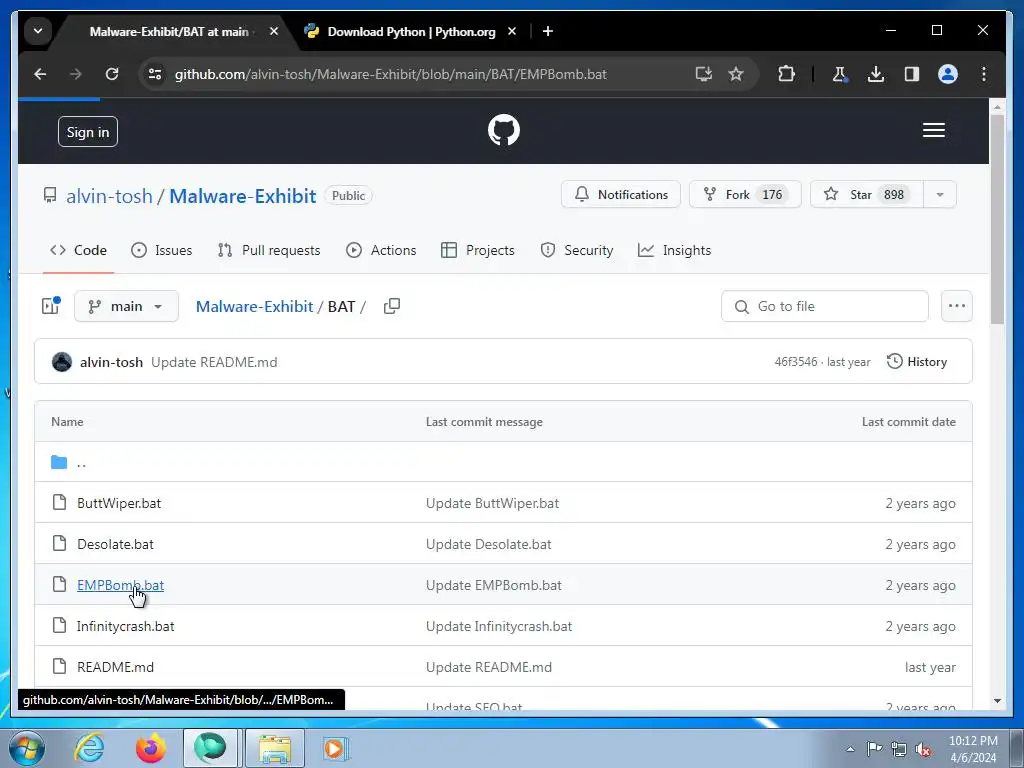1024x768 pixels.
Task: Click Malware-Exhibit in the breadcrumb path
Action: [254, 306]
